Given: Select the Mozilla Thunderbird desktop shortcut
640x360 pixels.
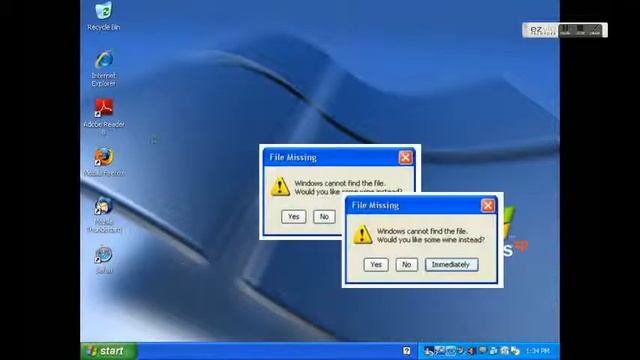Looking at the screenshot, I should tap(104, 215).
